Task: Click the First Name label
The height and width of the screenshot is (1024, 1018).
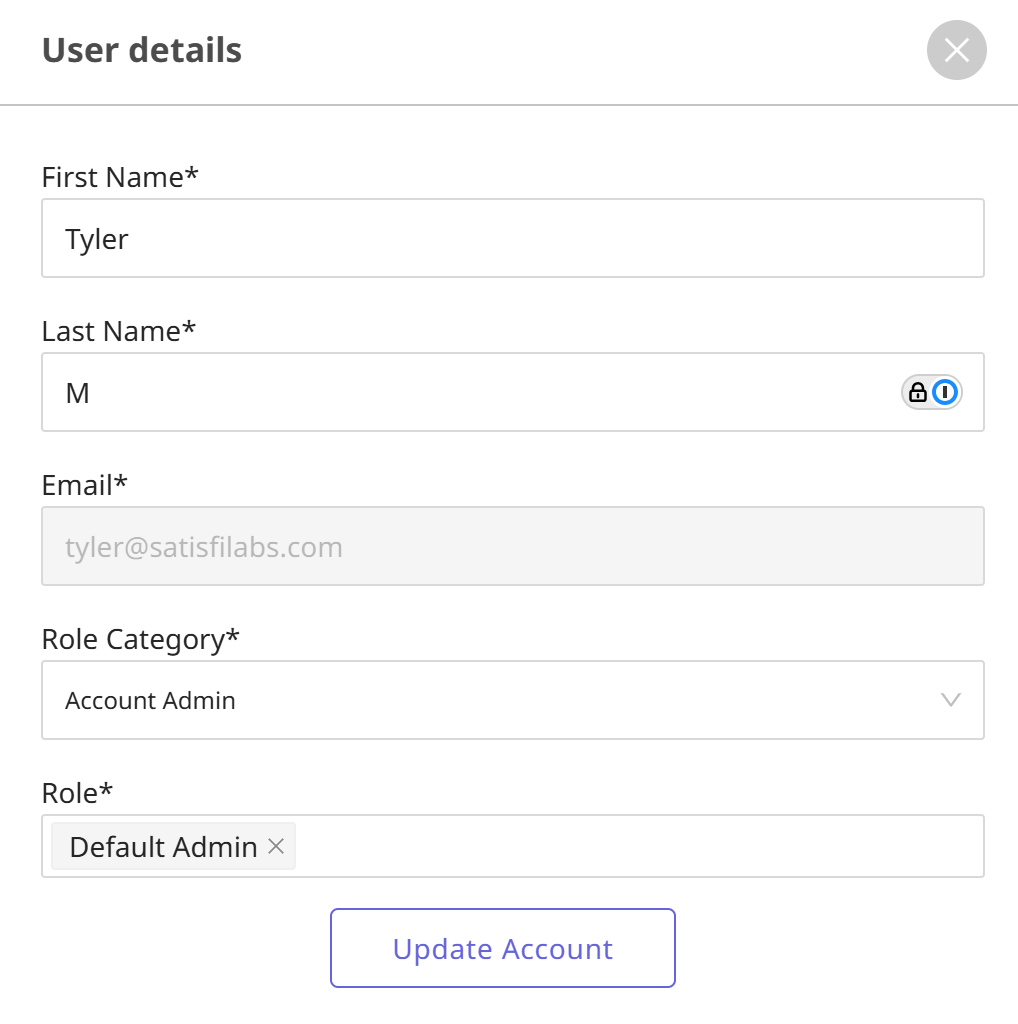Action: tap(120, 178)
